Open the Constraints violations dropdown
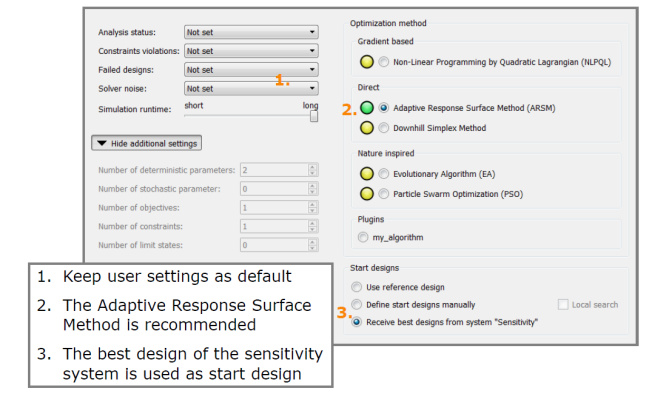Screen dimensions: 667x395 [251, 51]
